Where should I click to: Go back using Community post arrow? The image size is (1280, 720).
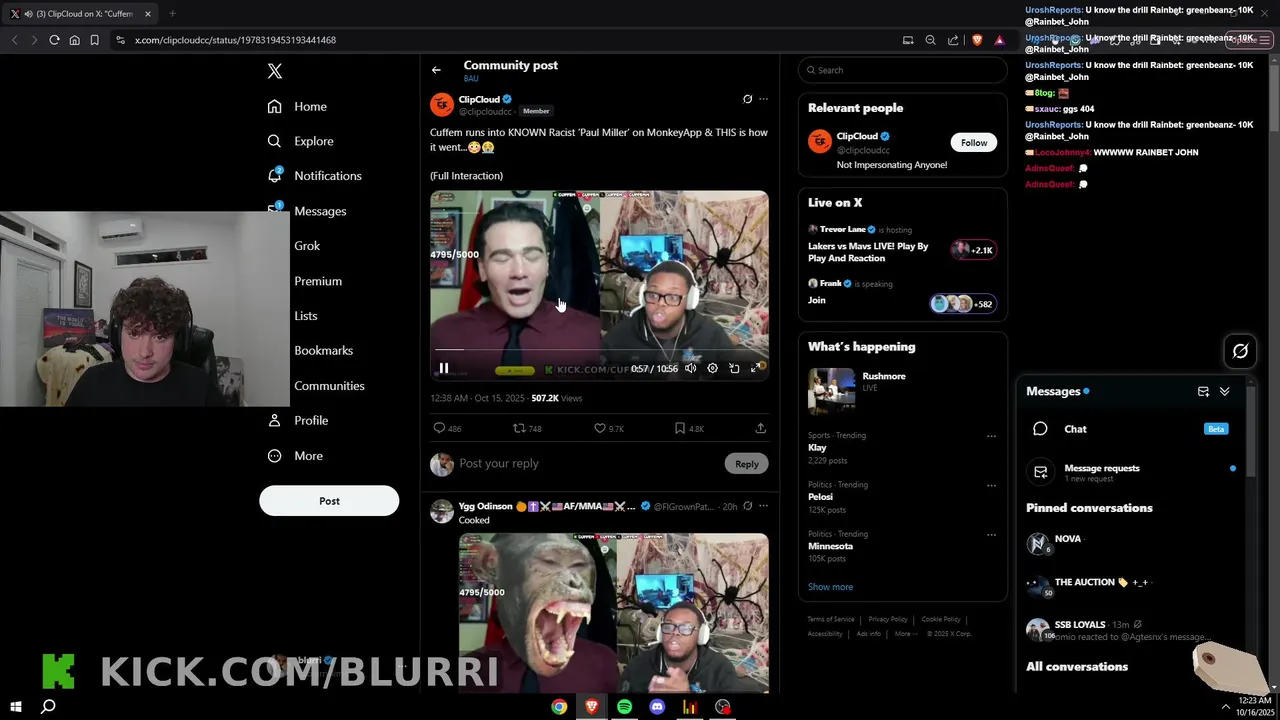click(436, 70)
